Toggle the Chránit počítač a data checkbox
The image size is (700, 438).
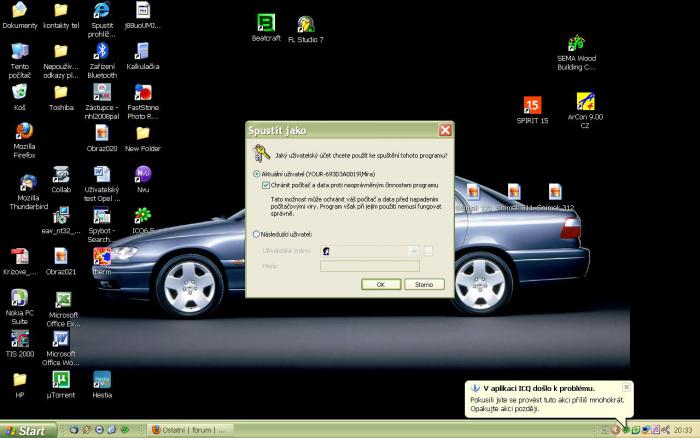(265, 185)
